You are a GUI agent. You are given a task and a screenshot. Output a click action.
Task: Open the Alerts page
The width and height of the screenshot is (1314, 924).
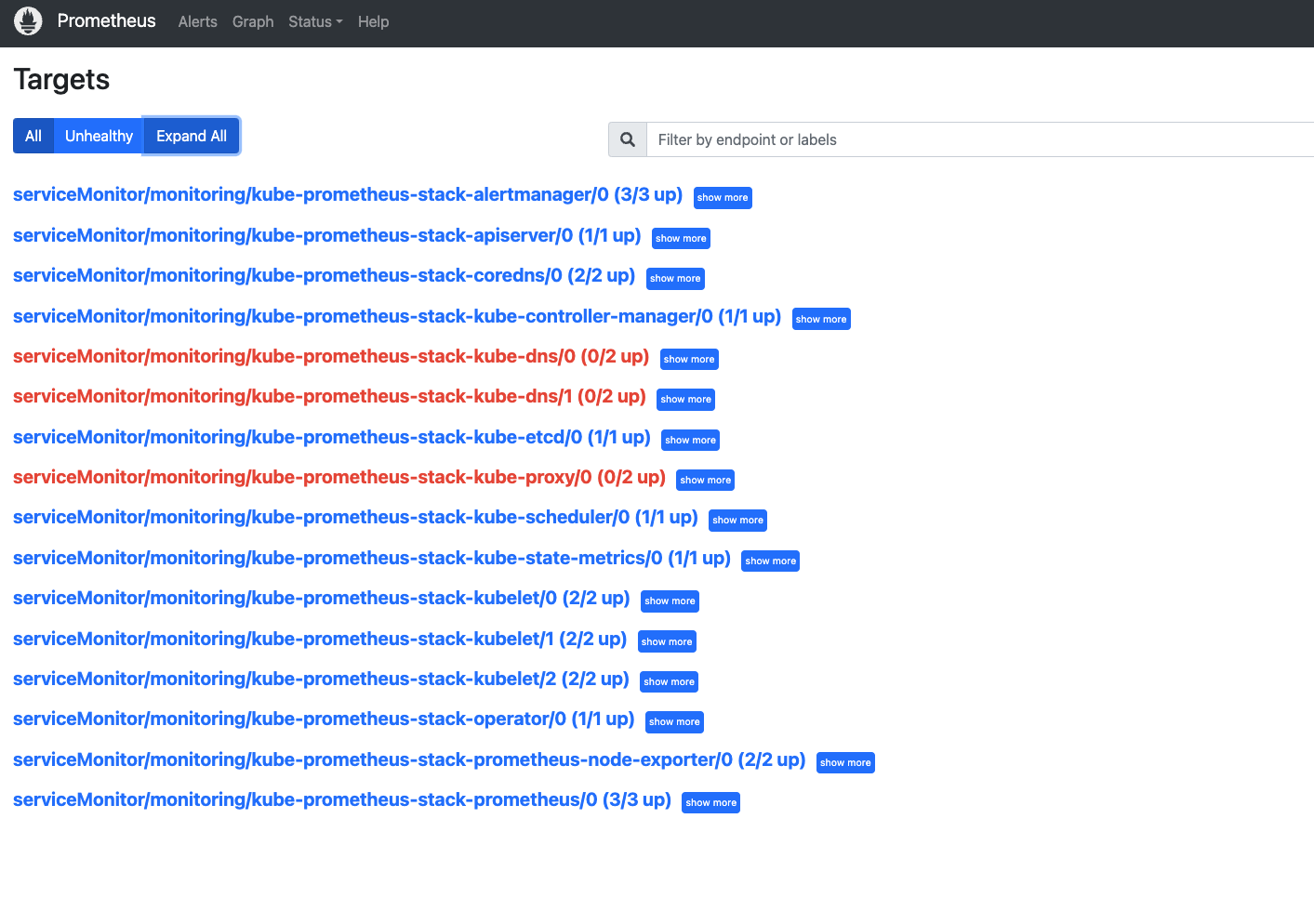[x=197, y=21]
